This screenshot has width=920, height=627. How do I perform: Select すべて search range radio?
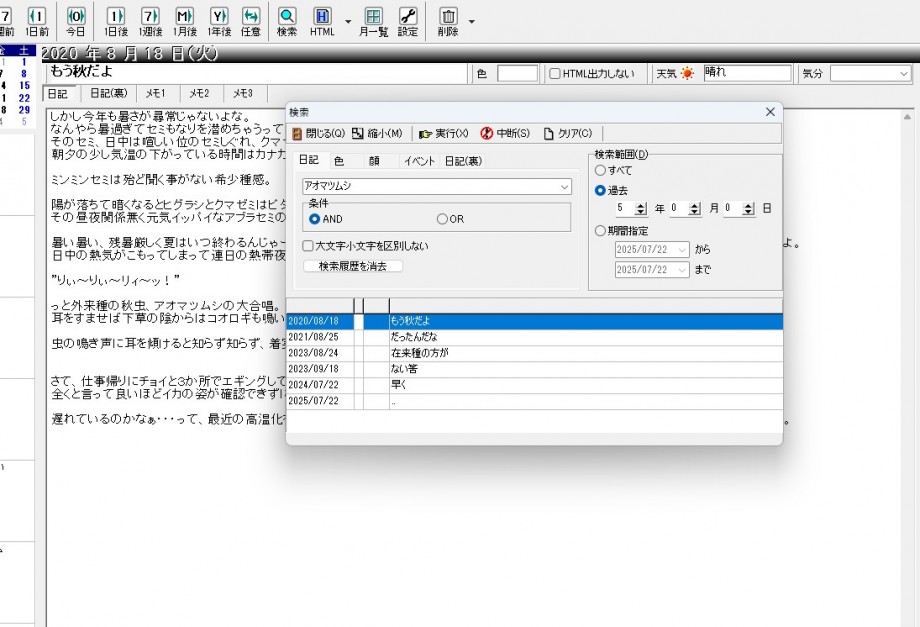coord(600,171)
